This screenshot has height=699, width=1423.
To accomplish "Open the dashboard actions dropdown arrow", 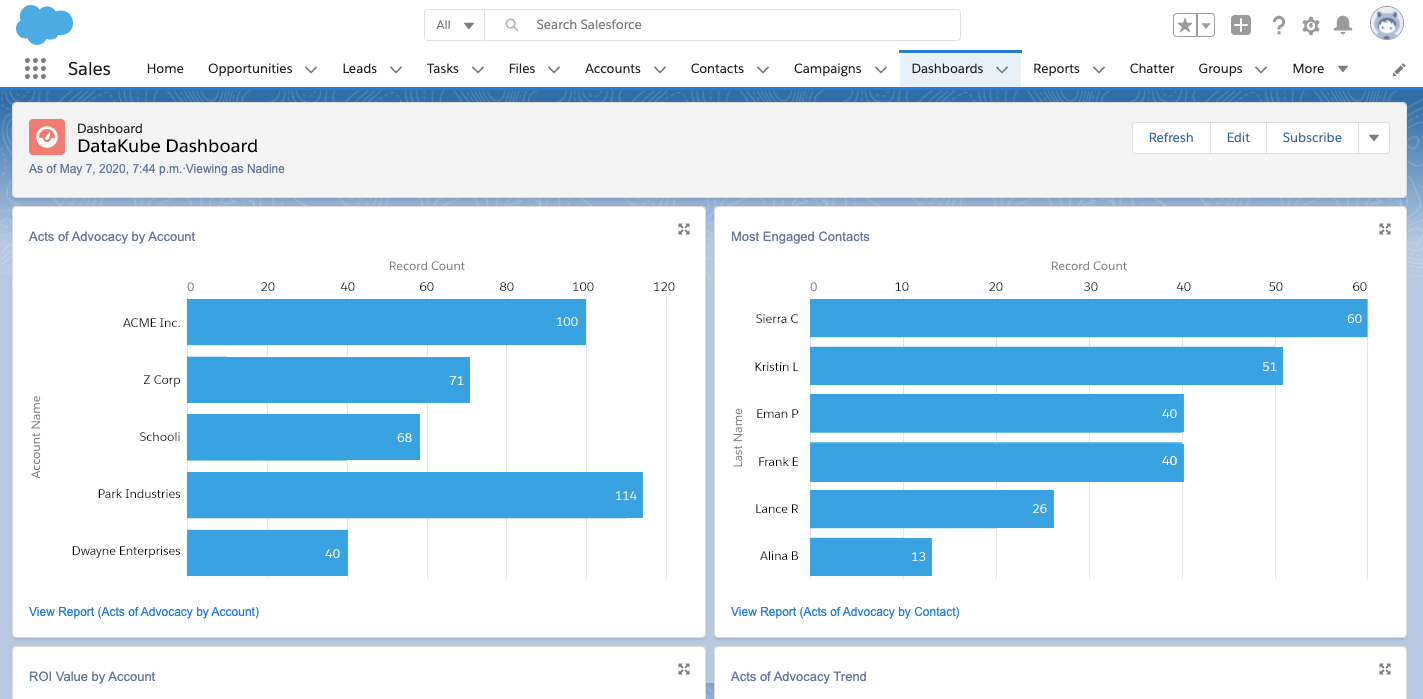I will [1374, 138].
